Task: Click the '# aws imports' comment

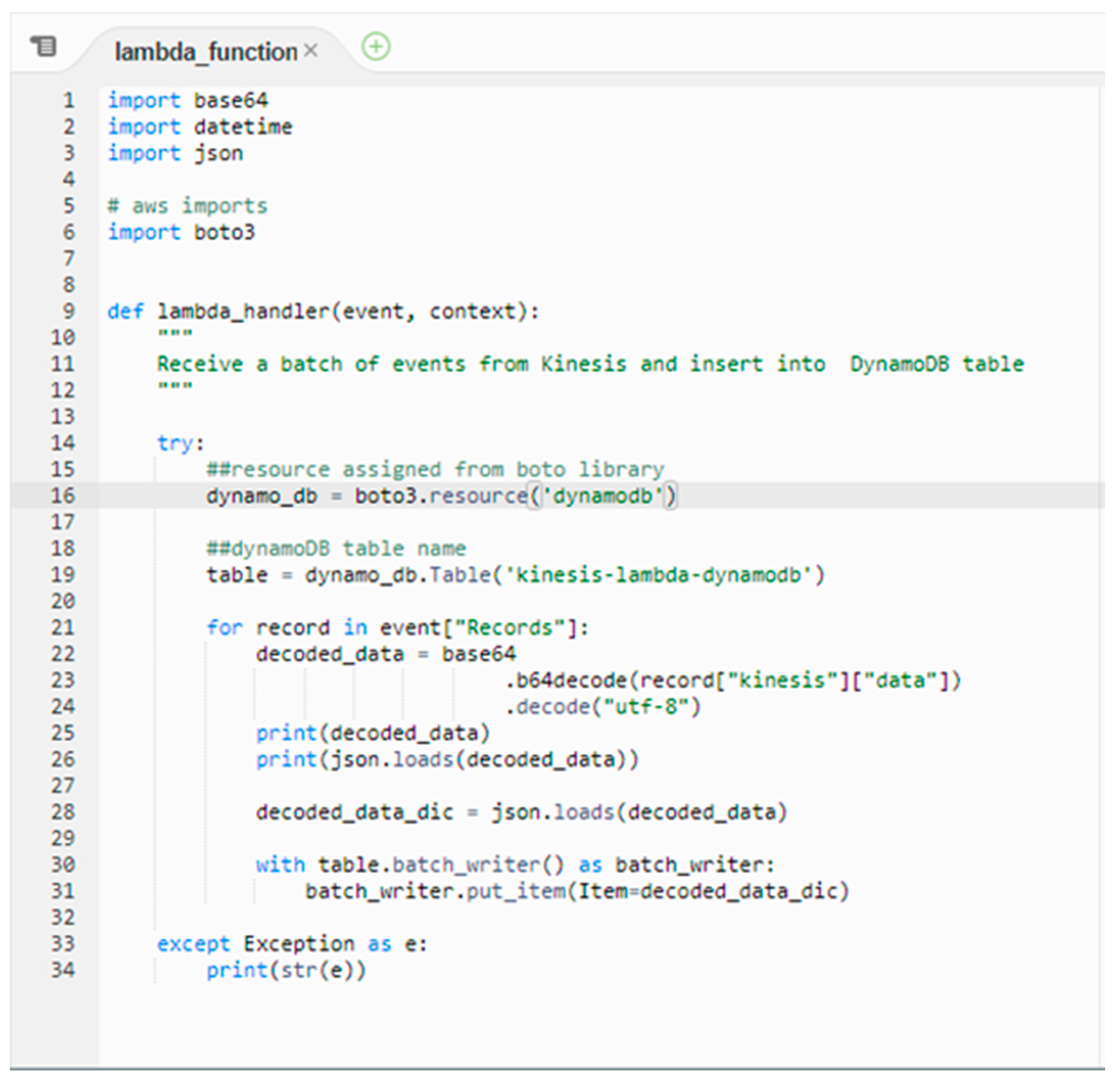Action: tap(187, 206)
